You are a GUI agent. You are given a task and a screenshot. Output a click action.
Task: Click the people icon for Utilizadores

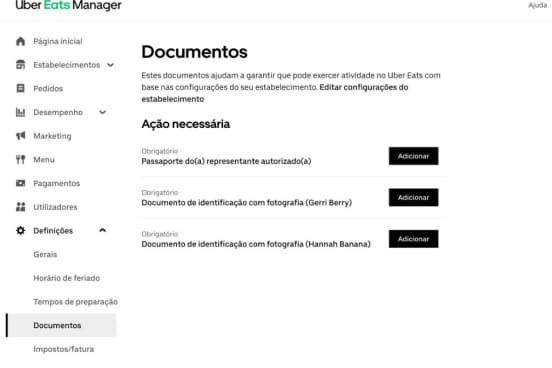coord(20,207)
